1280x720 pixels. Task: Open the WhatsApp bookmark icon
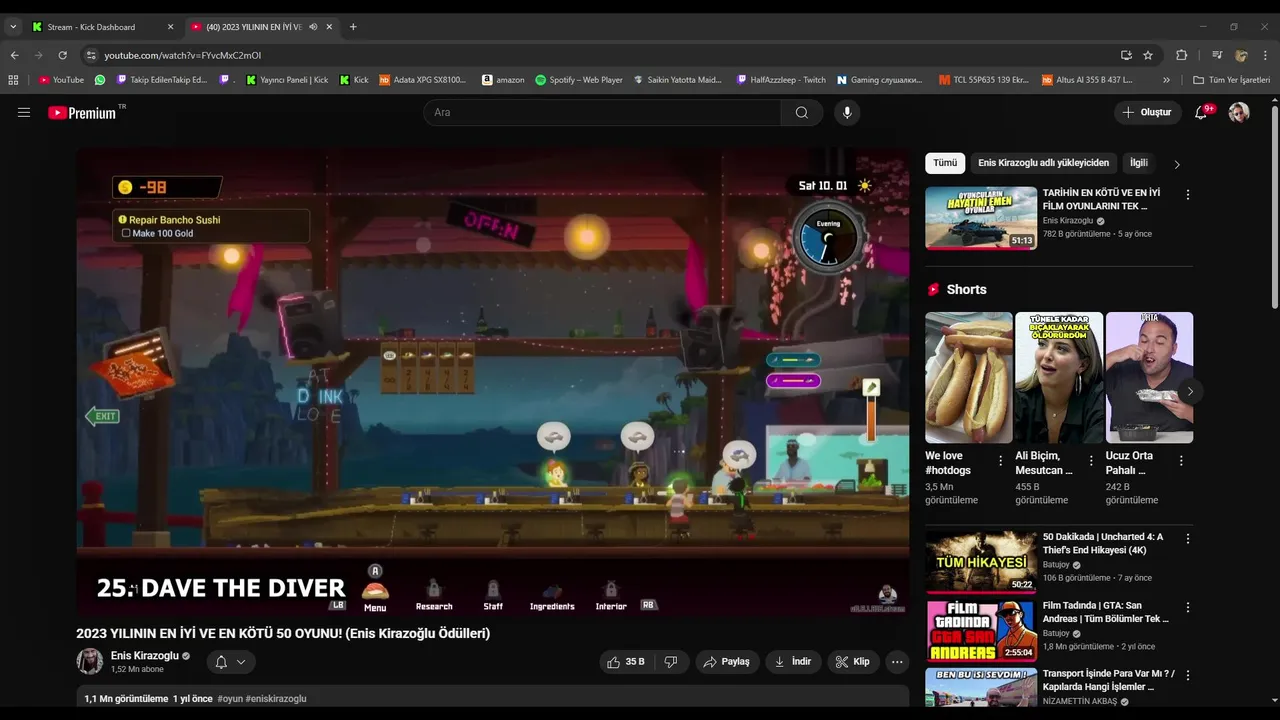click(100, 80)
